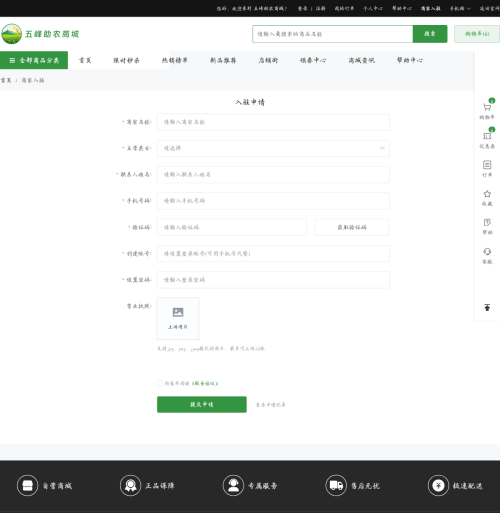Open the all product categories menu
Image resolution: width=500 pixels, height=513 pixels.
click(x=34, y=60)
